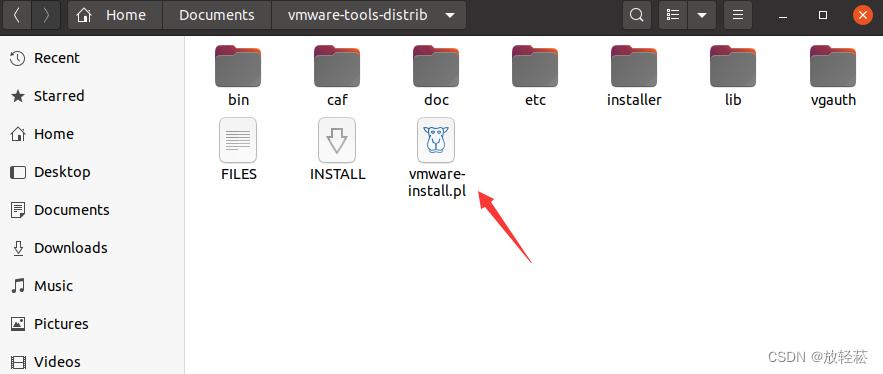
Task: Open the vmware-tools-distrib path dropdown
Action: tap(450, 15)
